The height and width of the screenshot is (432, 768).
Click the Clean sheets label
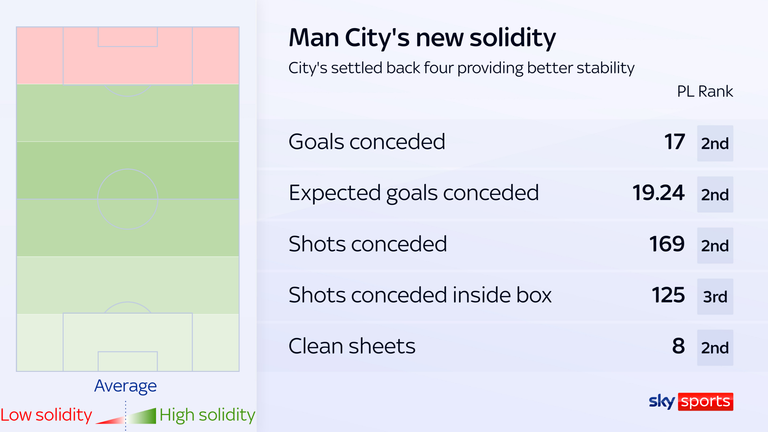point(351,346)
